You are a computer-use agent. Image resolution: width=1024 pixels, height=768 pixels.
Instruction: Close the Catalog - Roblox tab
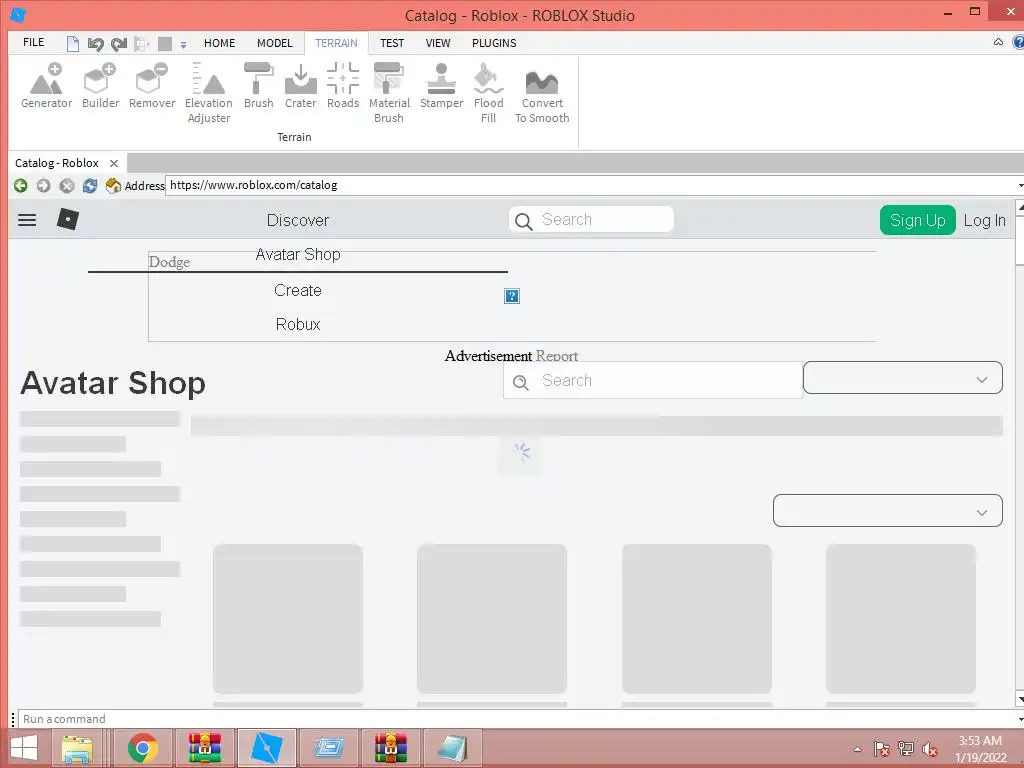tap(114, 163)
